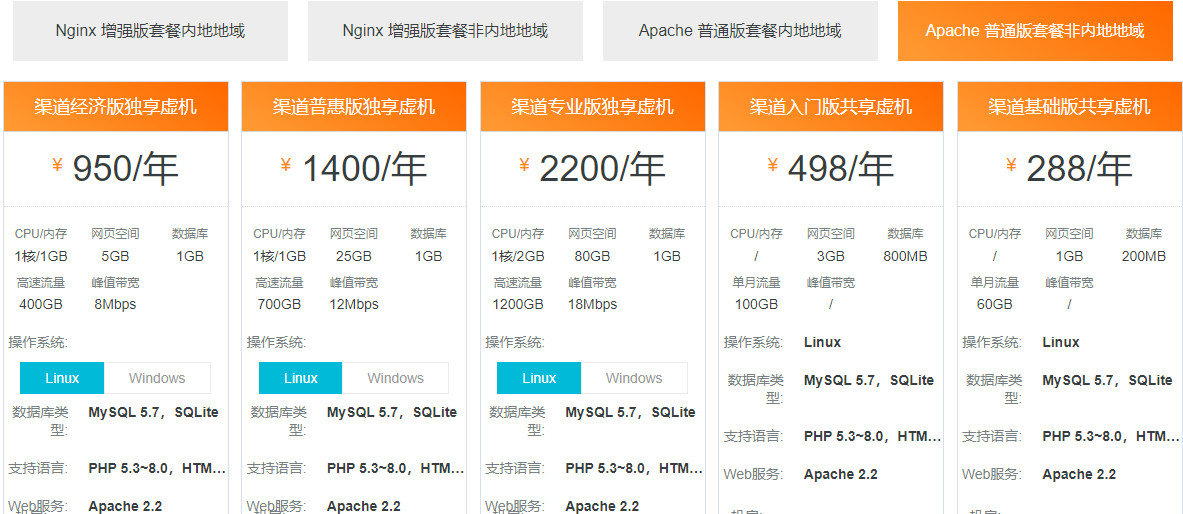Open the 渠道普惠版独享虚机 plan header
Image resolution: width=1183 pixels, height=514 pixels.
click(x=354, y=107)
